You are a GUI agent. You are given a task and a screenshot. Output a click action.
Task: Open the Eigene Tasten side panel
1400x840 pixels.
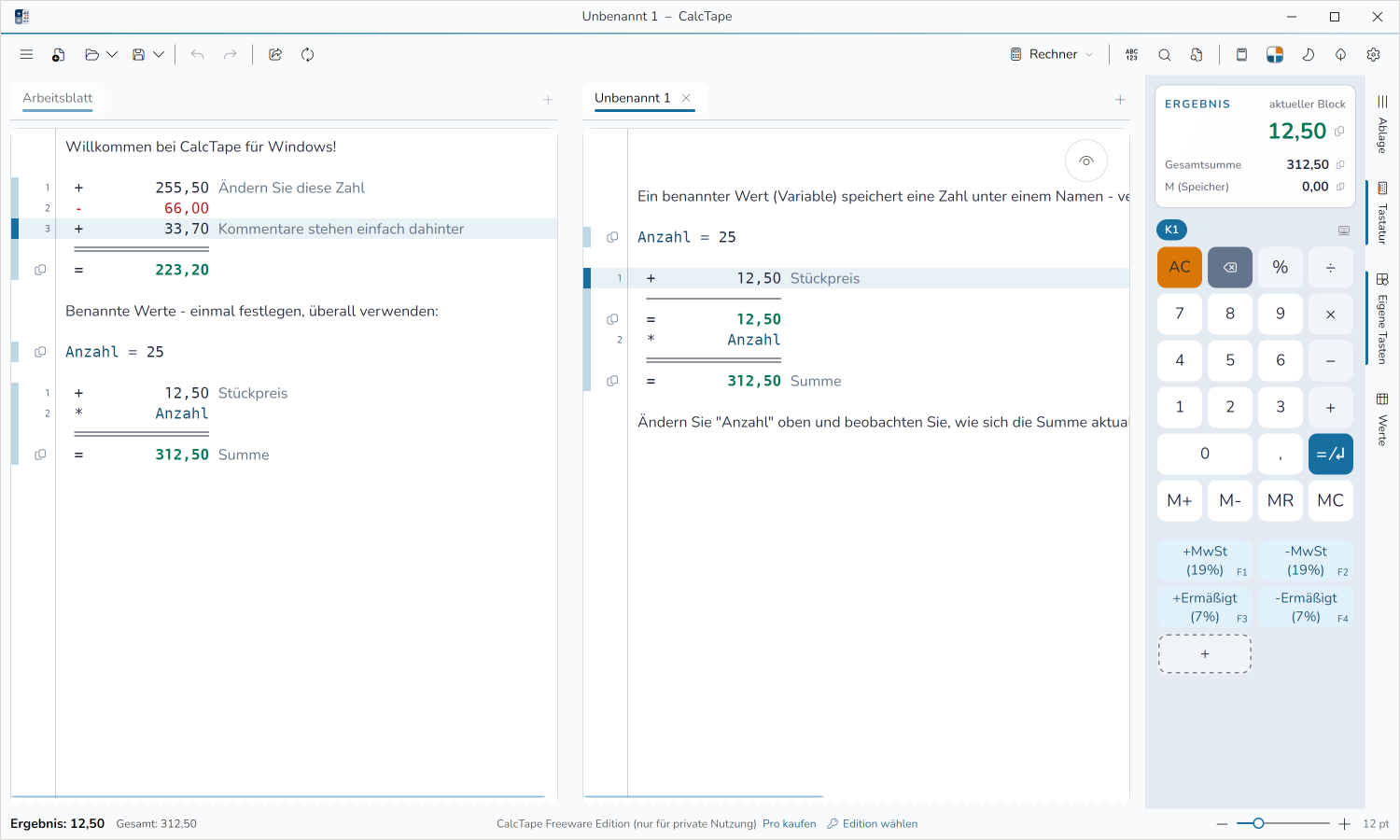pos(1382,318)
